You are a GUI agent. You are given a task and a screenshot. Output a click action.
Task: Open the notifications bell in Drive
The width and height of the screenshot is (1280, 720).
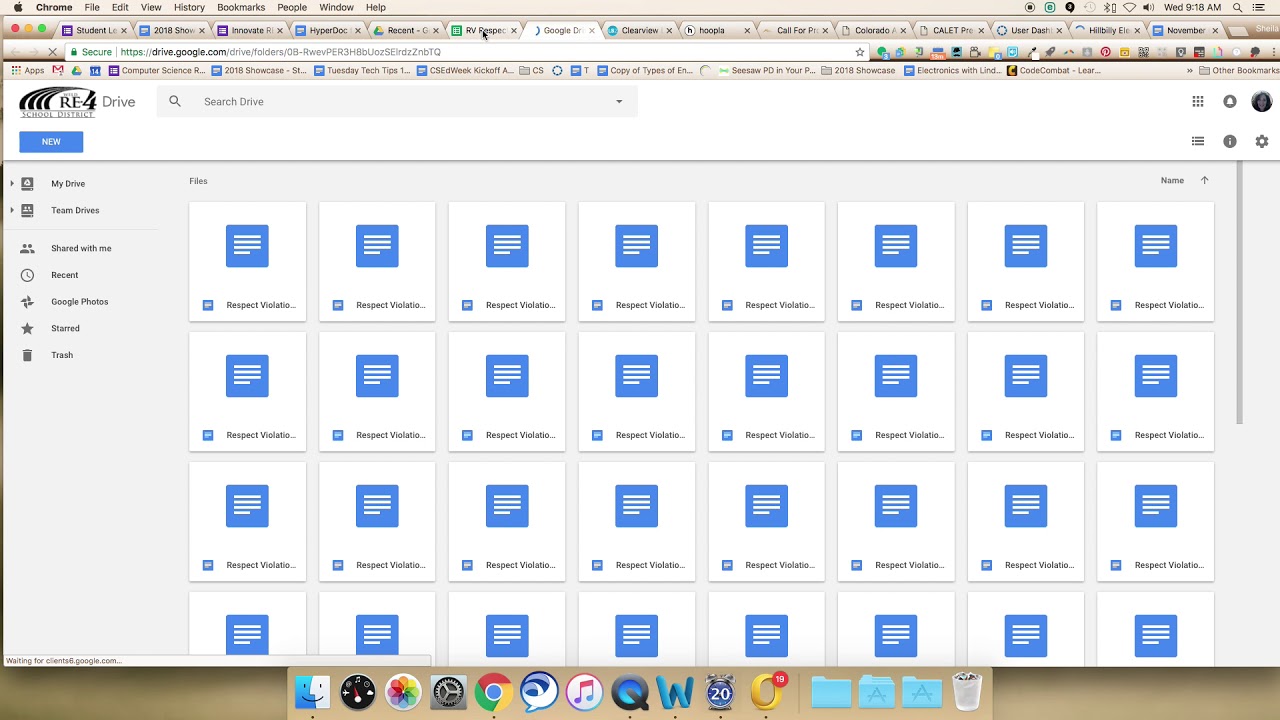pyautogui.click(x=1230, y=101)
